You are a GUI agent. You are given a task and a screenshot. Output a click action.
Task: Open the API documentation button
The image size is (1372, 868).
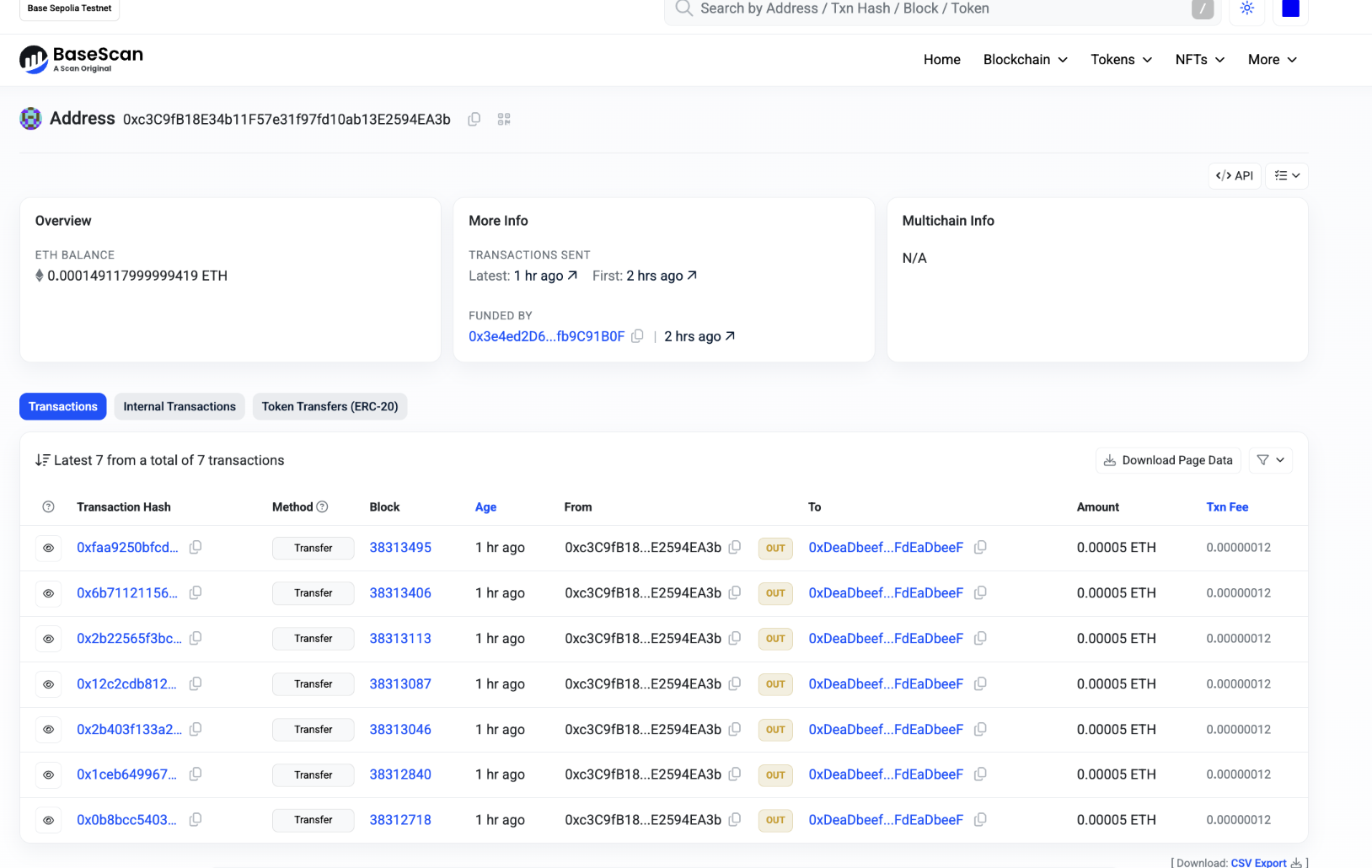tap(1234, 175)
